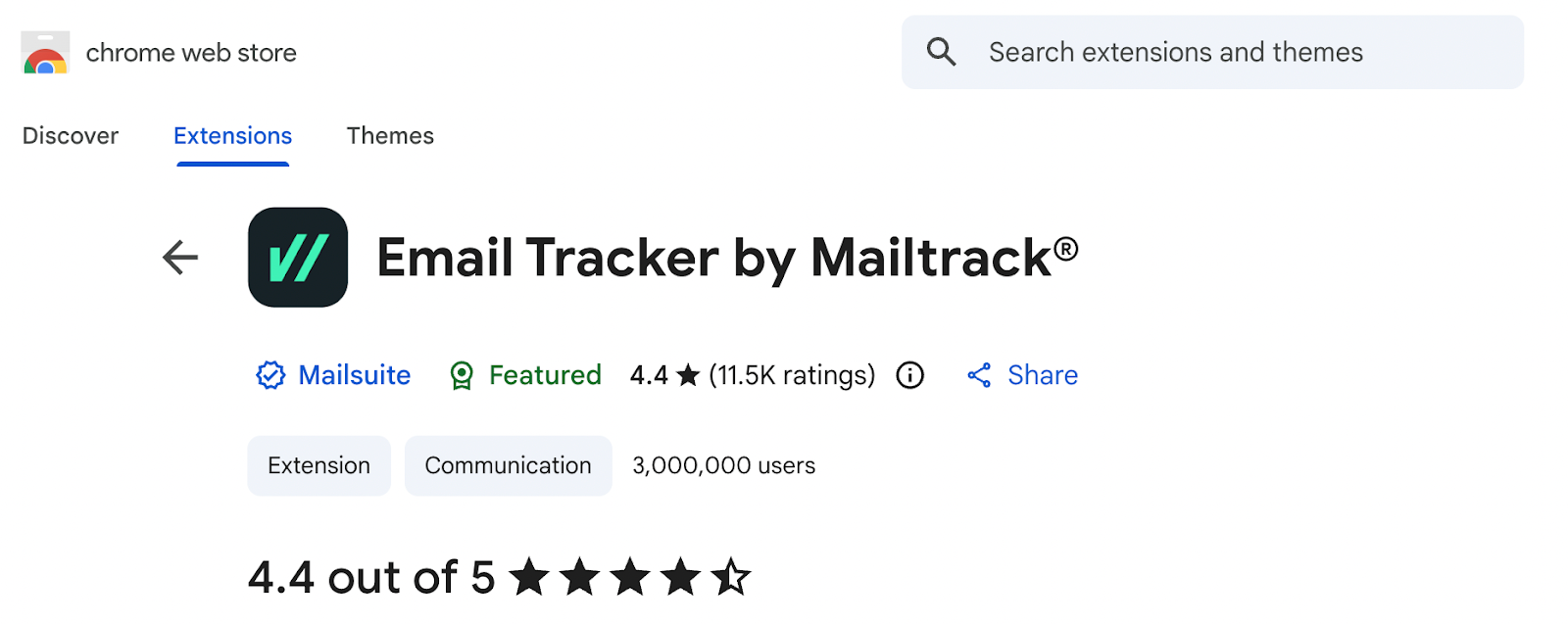Click the Share button

[1042, 375]
